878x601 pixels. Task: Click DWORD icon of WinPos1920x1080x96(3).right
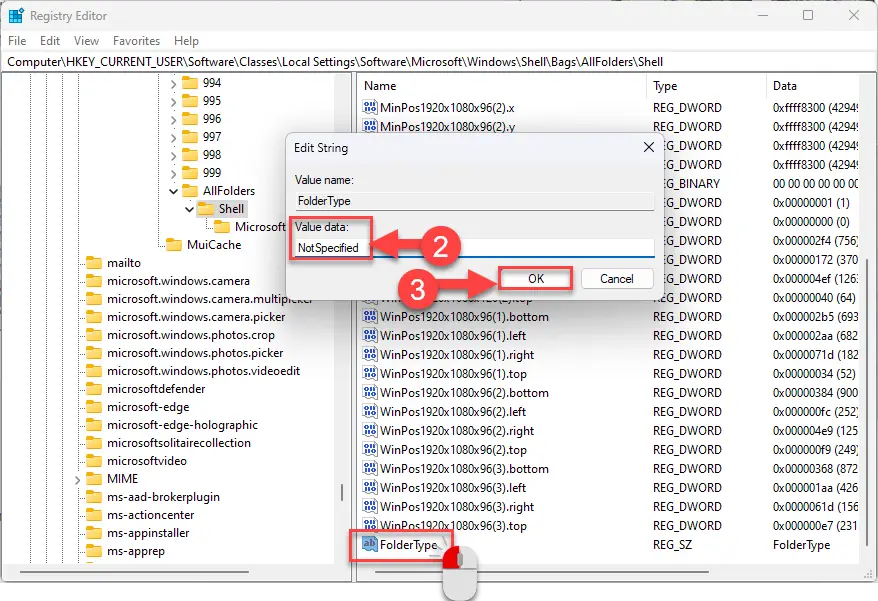pyautogui.click(x=370, y=507)
